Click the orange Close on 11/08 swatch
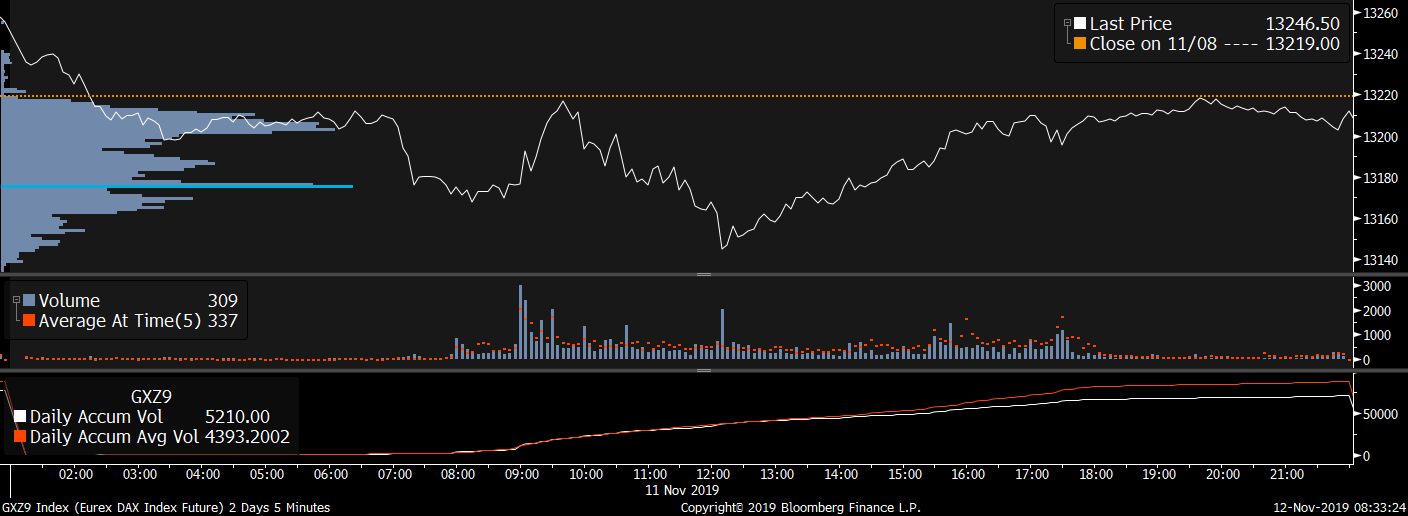The height and width of the screenshot is (516, 1408). click(x=1080, y=44)
